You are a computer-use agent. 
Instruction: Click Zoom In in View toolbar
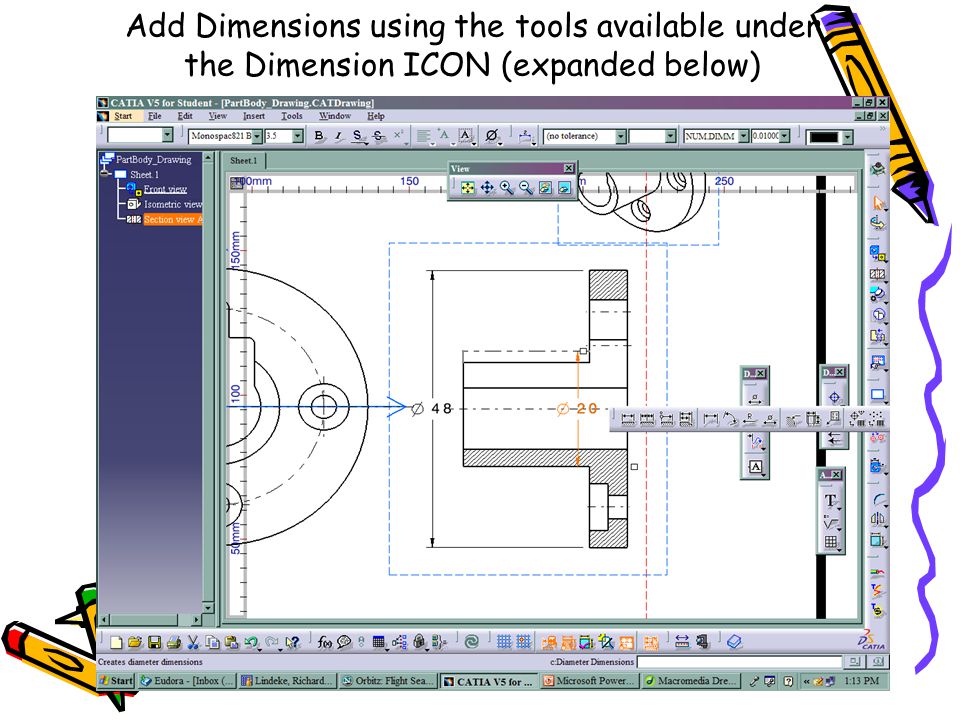[x=506, y=187]
